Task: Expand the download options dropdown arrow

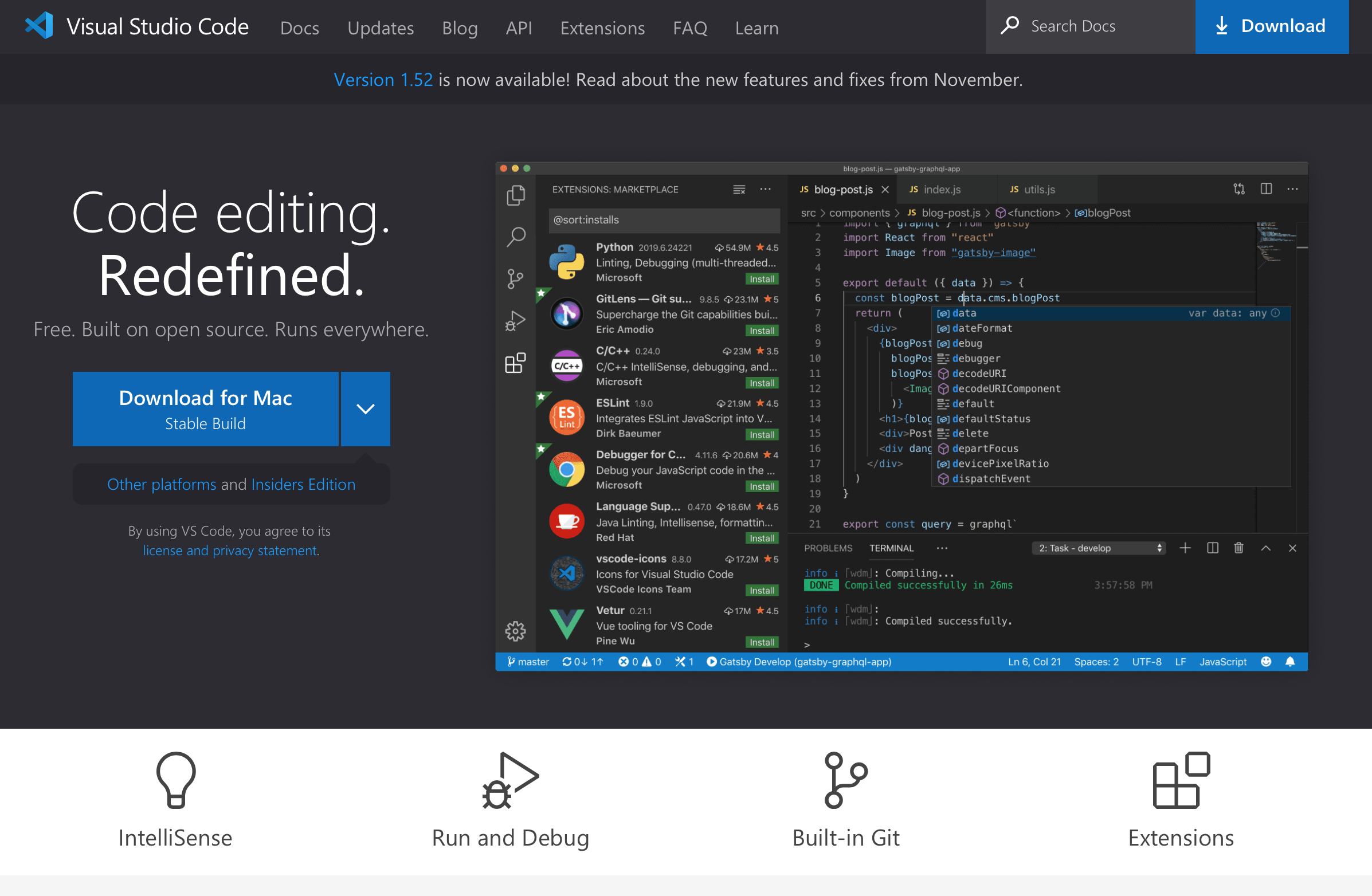Action: coord(366,408)
